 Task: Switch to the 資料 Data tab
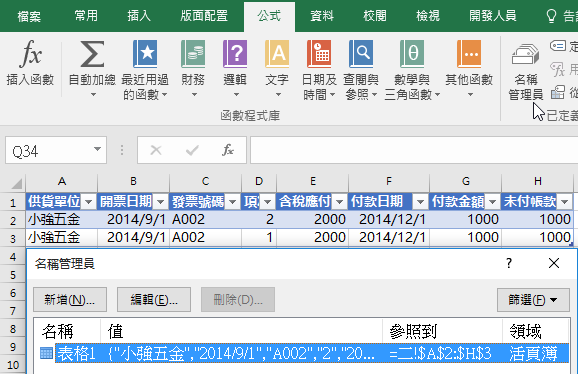pos(322,16)
